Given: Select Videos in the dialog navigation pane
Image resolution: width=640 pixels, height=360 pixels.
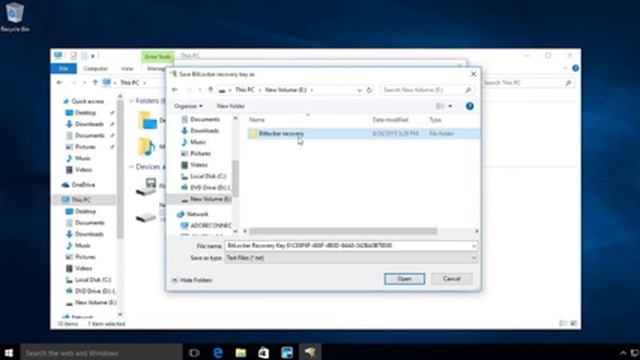Looking at the screenshot, I should pyautogui.click(x=199, y=165).
